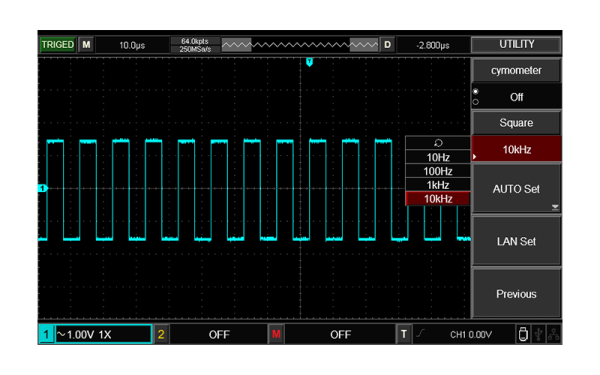This screenshot has height=375, width=600.
Task: Click the rising edge trigger slope icon
Action: pyautogui.click(x=420, y=334)
